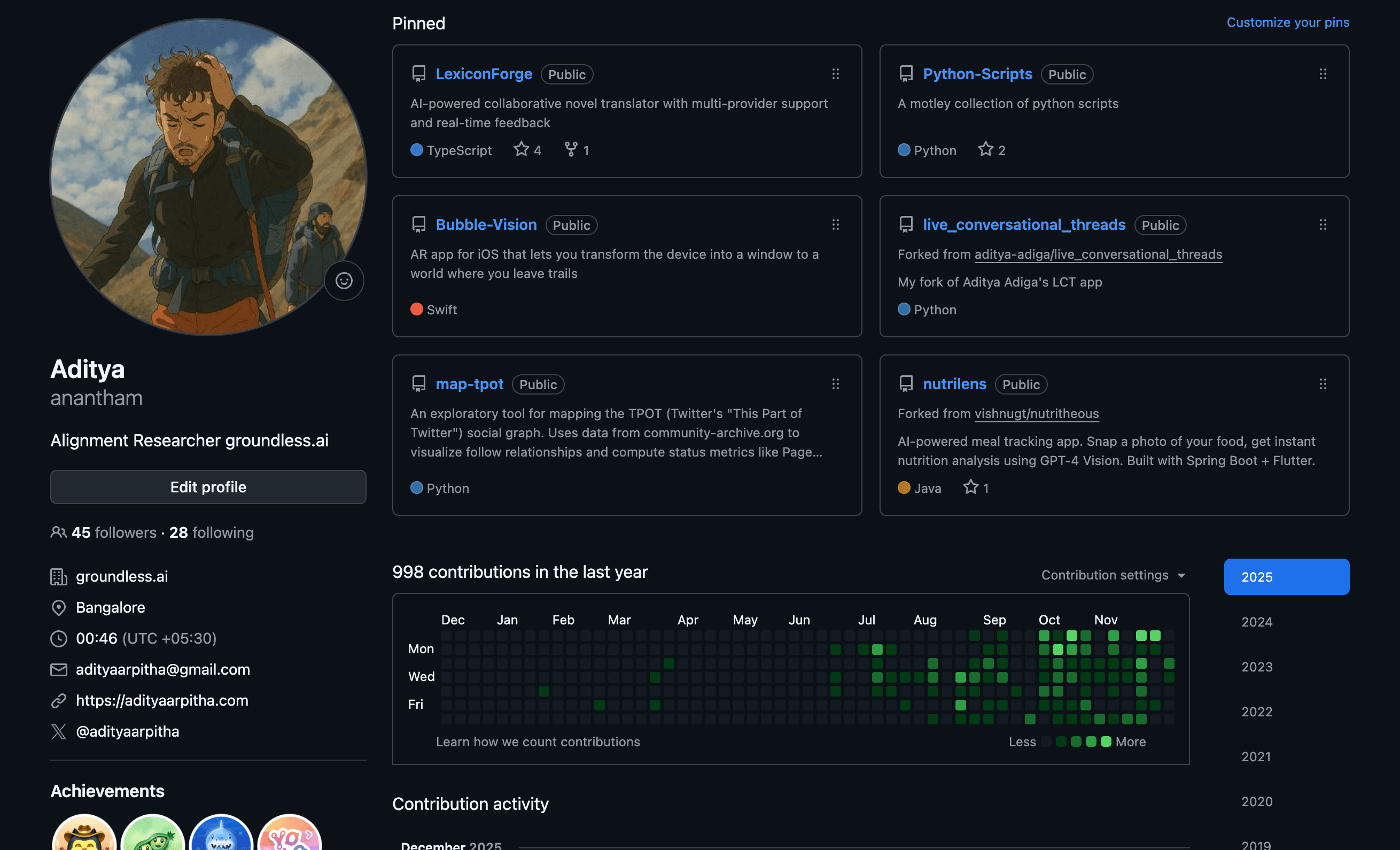This screenshot has width=1400, height=850.
Task: Click the fork icon on LexiconForge
Action: [x=571, y=150]
